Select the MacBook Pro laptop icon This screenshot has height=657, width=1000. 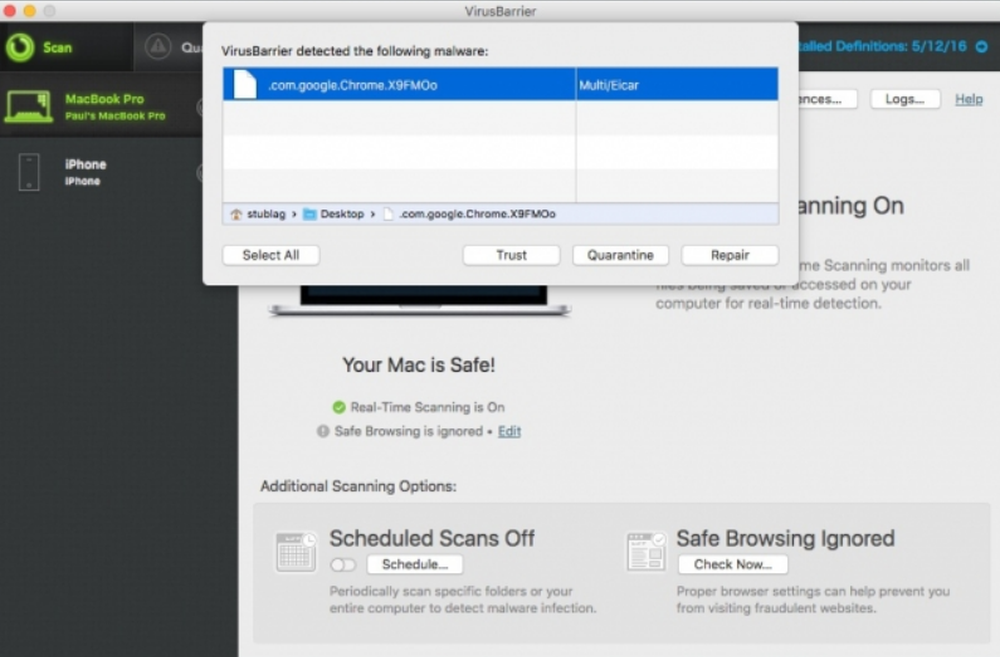point(29,107)
